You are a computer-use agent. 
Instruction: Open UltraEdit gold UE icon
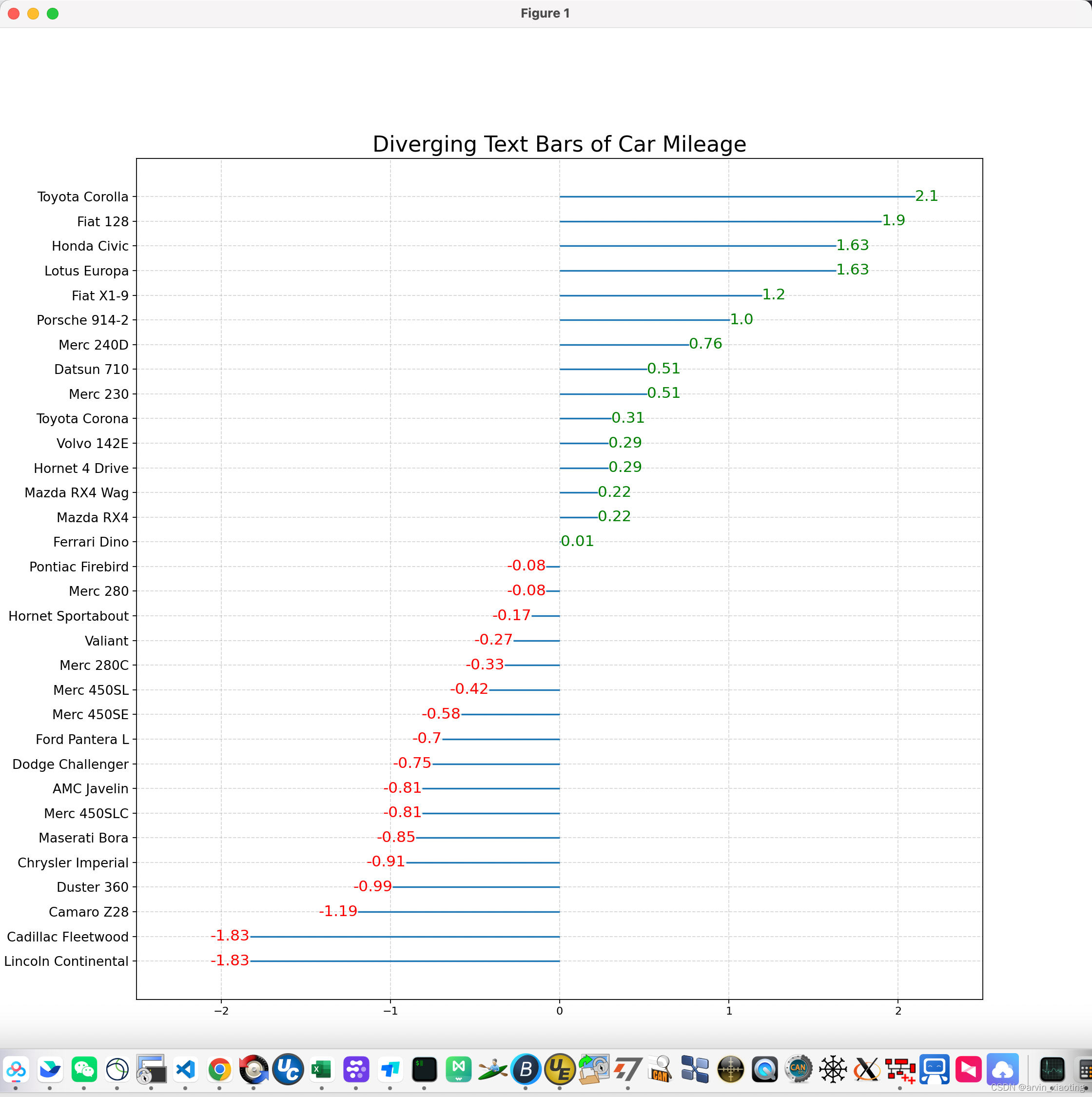tap(559, 1070)
